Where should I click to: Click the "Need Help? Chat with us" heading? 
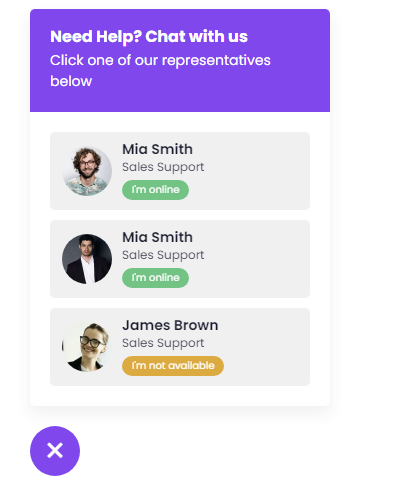tap(149, 36)
